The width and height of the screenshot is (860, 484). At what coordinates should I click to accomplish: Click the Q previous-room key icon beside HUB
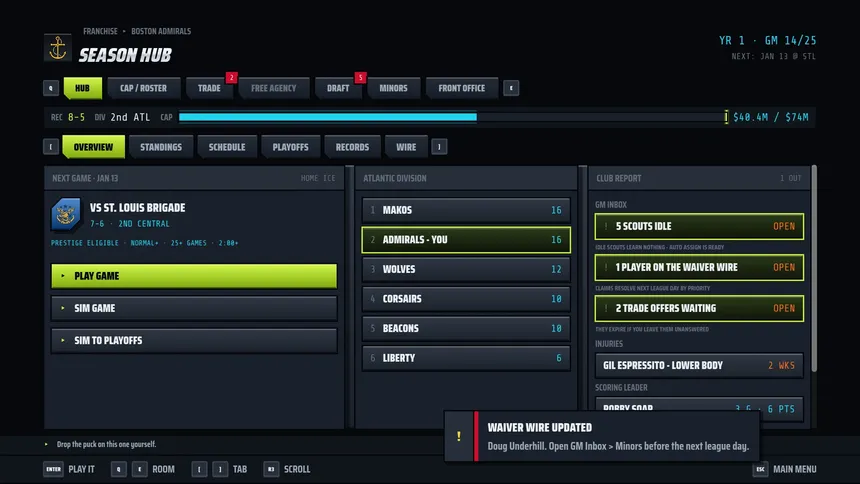51,88
